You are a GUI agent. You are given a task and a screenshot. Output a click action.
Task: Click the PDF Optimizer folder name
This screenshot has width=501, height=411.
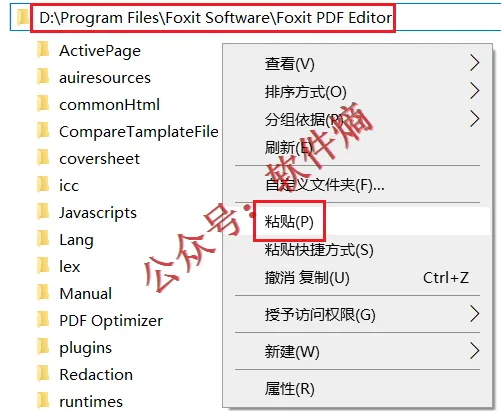[111, 321]
